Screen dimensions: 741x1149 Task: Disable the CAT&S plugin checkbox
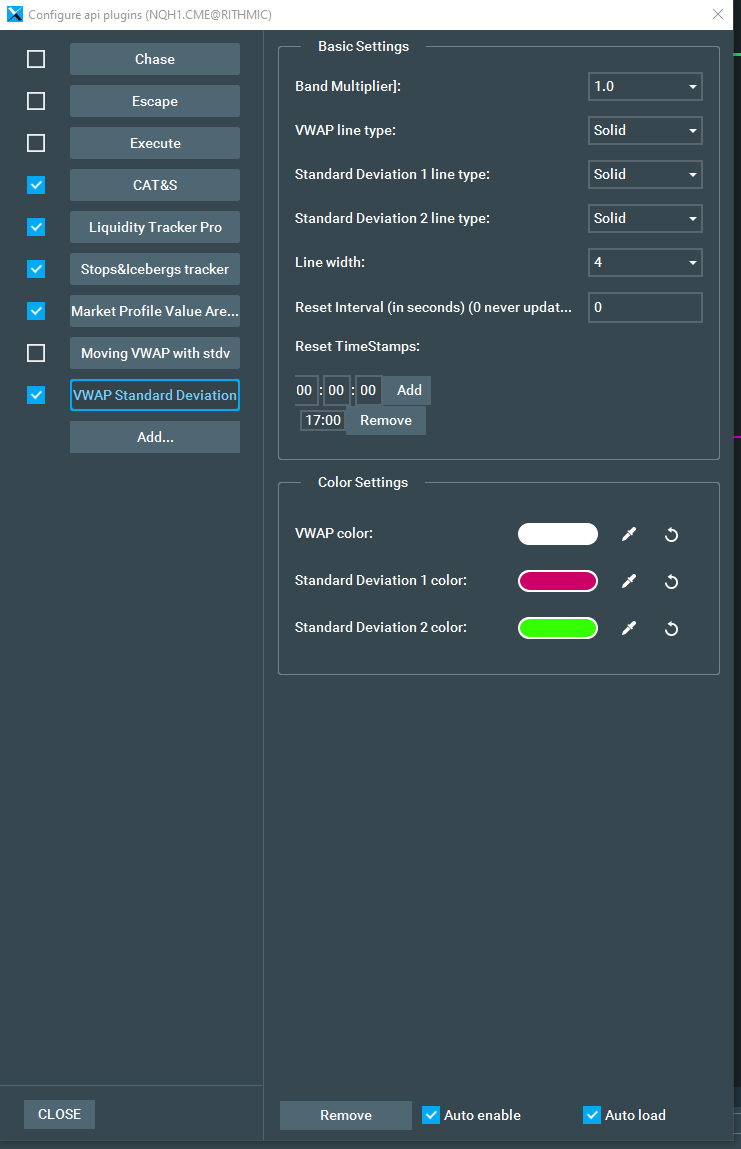pos(36,185)
